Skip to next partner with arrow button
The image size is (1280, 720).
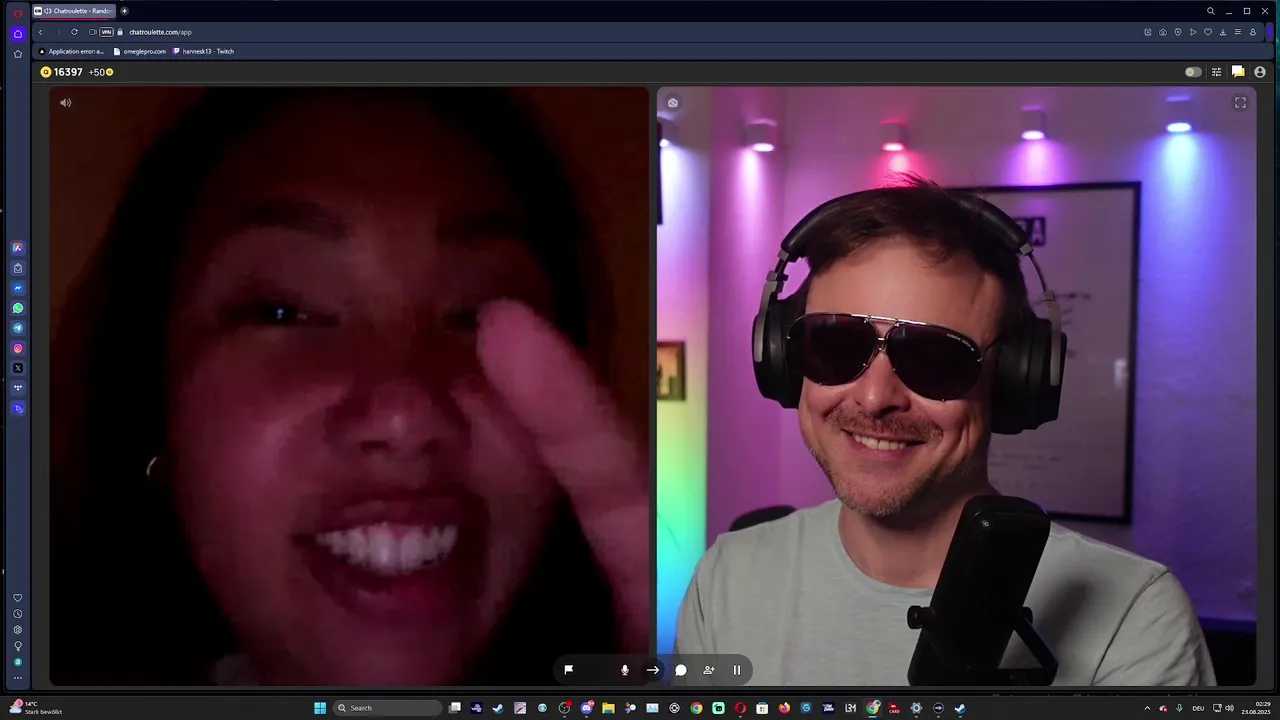653,670
